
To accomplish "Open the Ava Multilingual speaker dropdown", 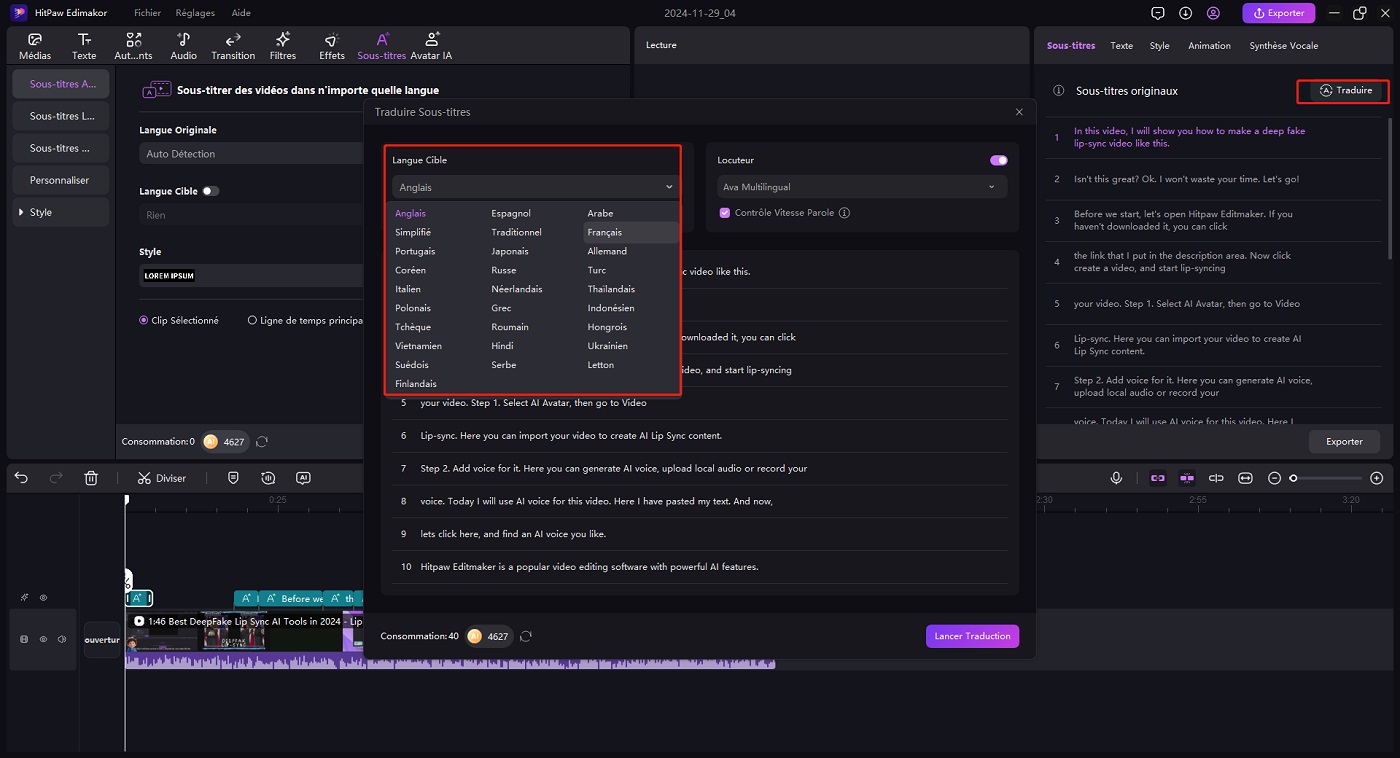I will point(858,187).
